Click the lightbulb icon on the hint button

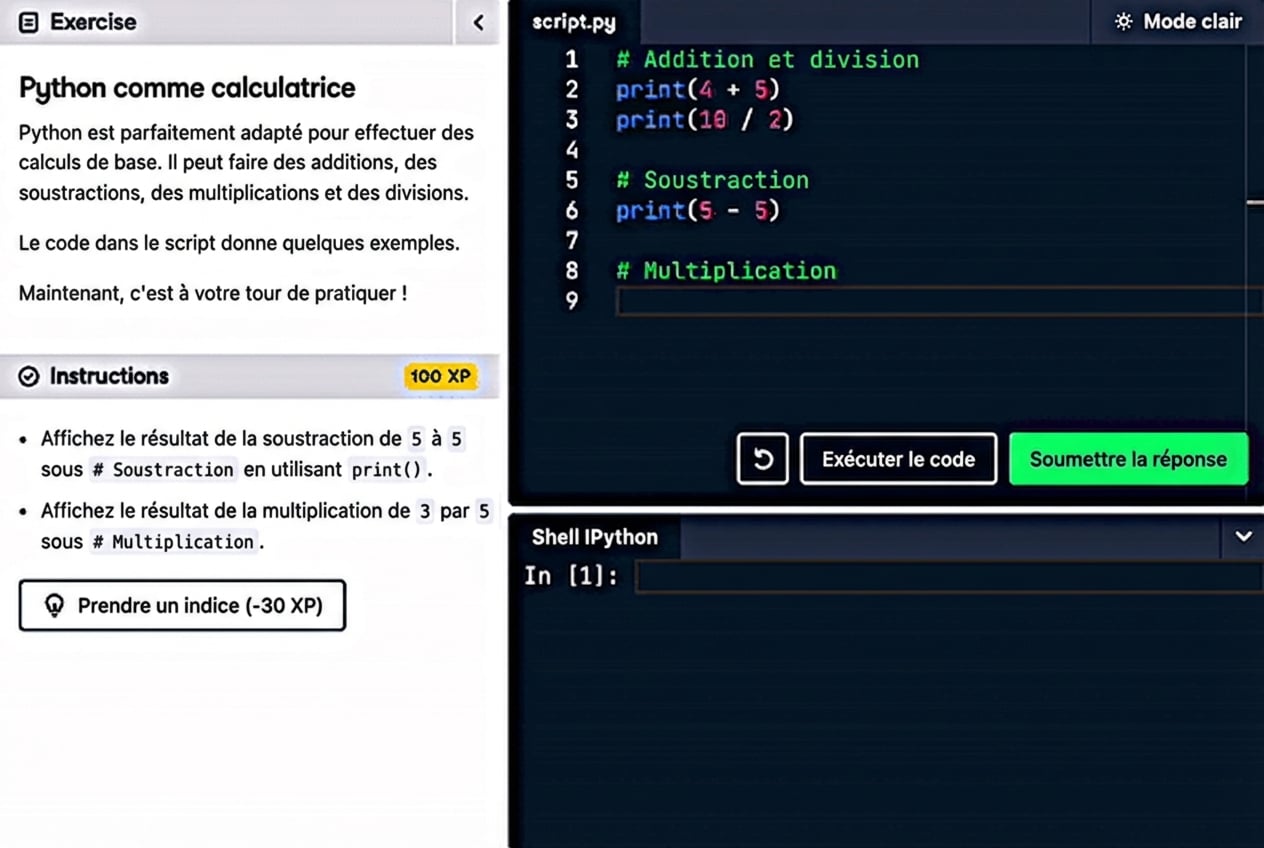pyautogui.click(x=54, y=605)
